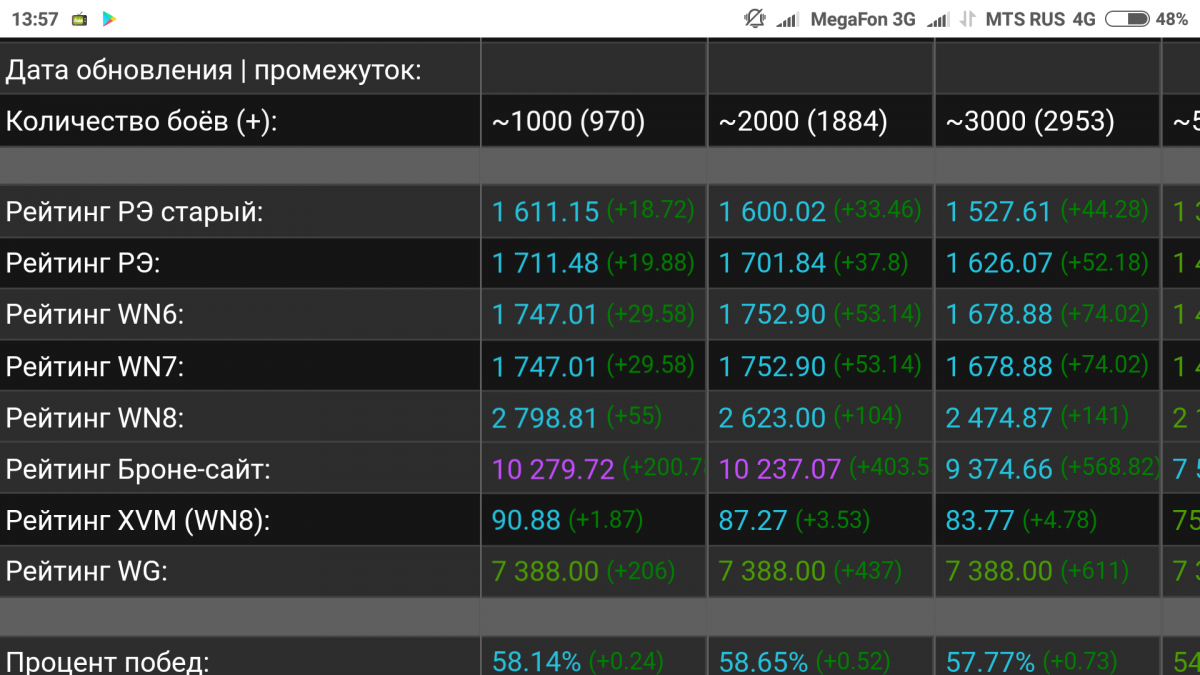This screenshot has width=1200, height=675.
Task: Click 1 747.01 in the WN7 row
Action: [544, 367]
